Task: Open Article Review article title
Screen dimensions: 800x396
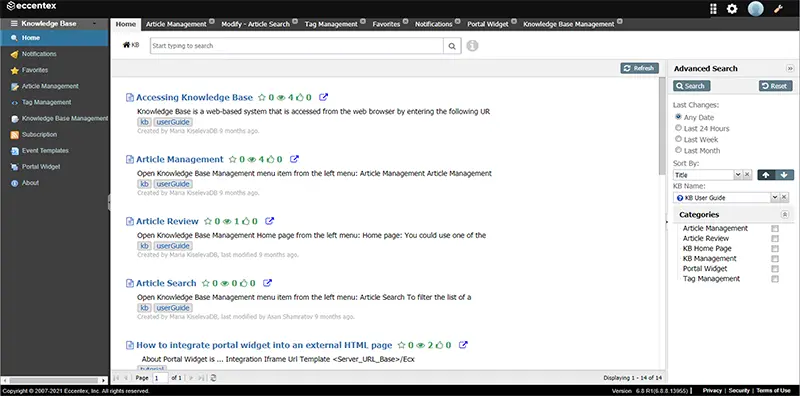Action: (167, 221)
